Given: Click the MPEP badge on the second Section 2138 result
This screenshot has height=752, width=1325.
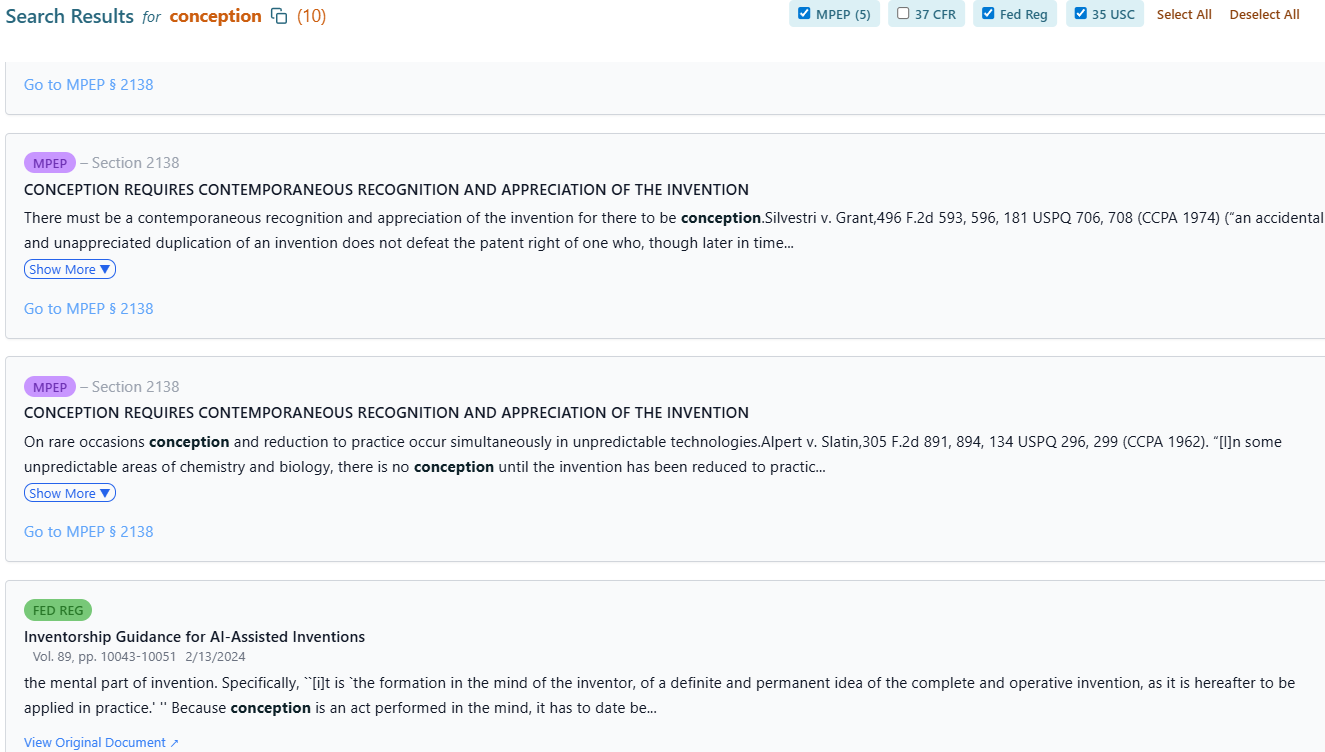Looking at the screenshot, I should 50,386.
